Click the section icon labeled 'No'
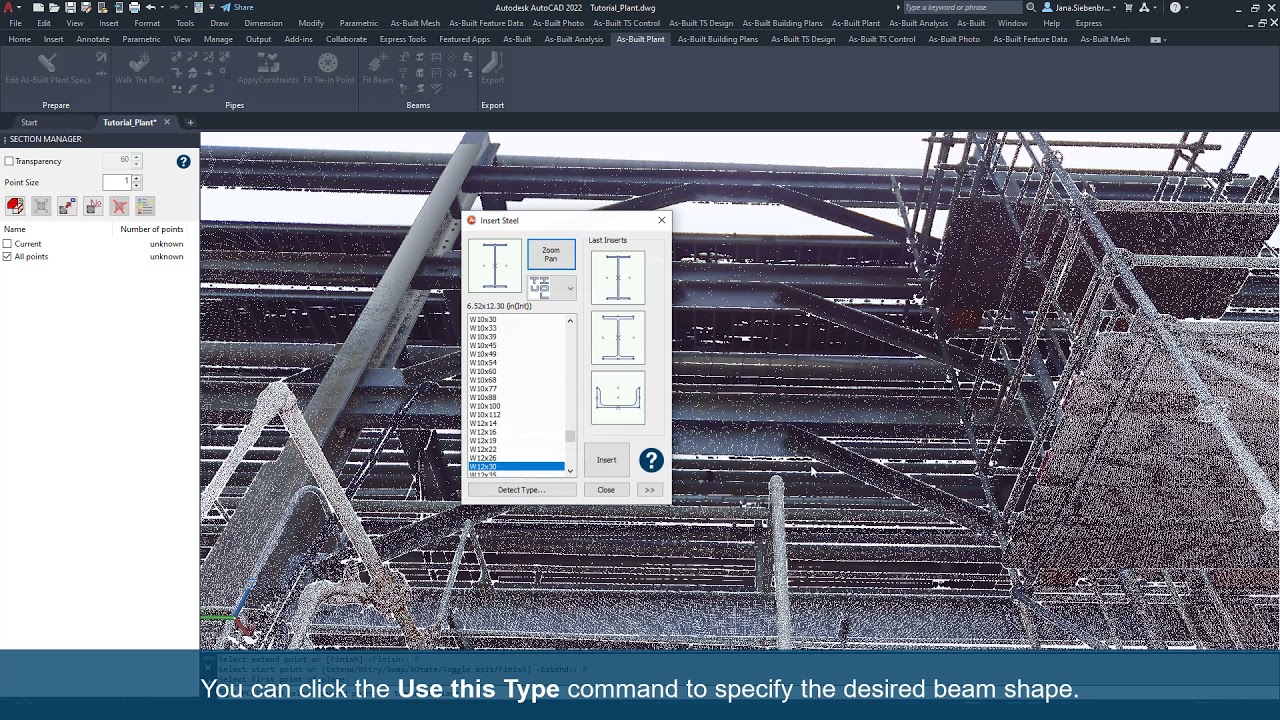The height and width of the screenshot is (720, 1280). pyautogui.click(x=93, y=206)
